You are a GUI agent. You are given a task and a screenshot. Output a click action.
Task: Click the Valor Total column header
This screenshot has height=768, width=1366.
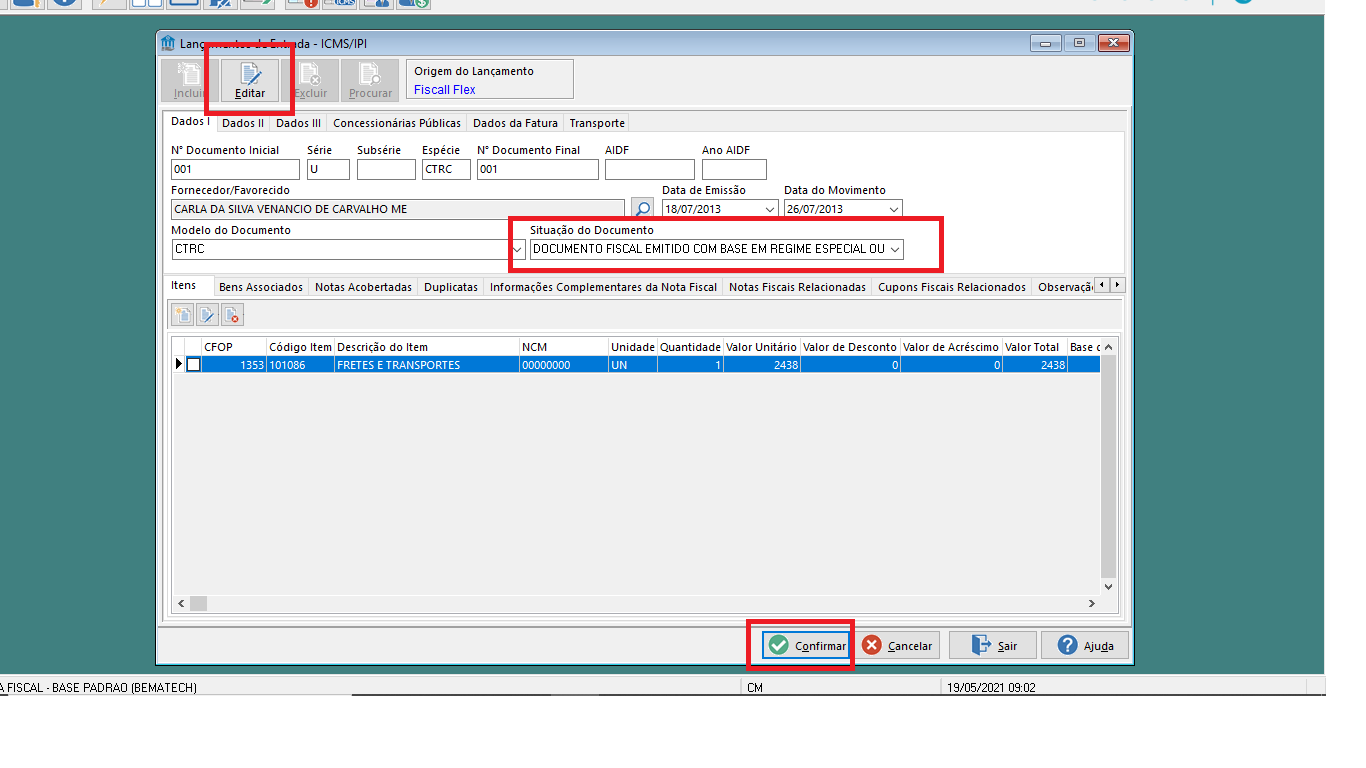click(x=1035, y=347)
